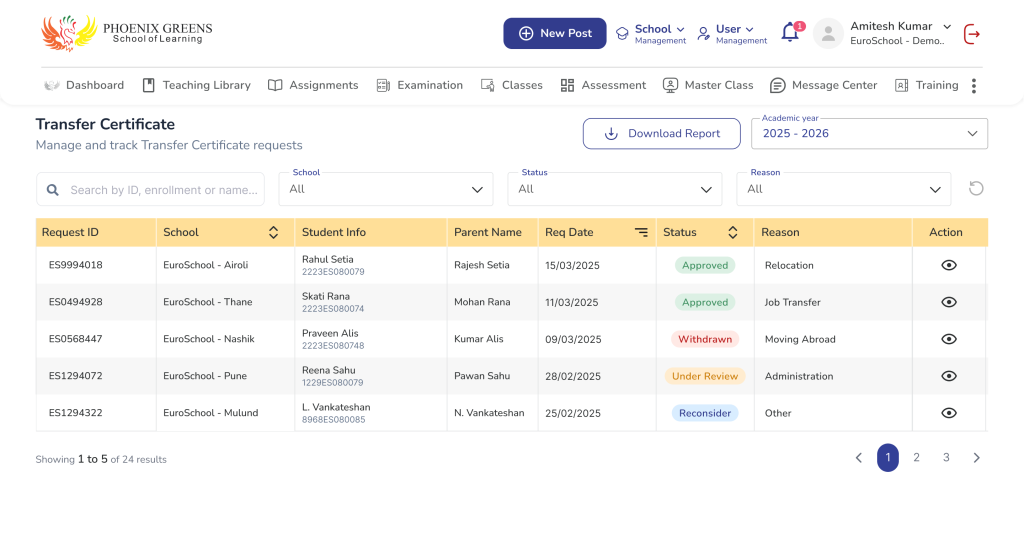Open the Academic year dropdown

(x=869, y=134)
